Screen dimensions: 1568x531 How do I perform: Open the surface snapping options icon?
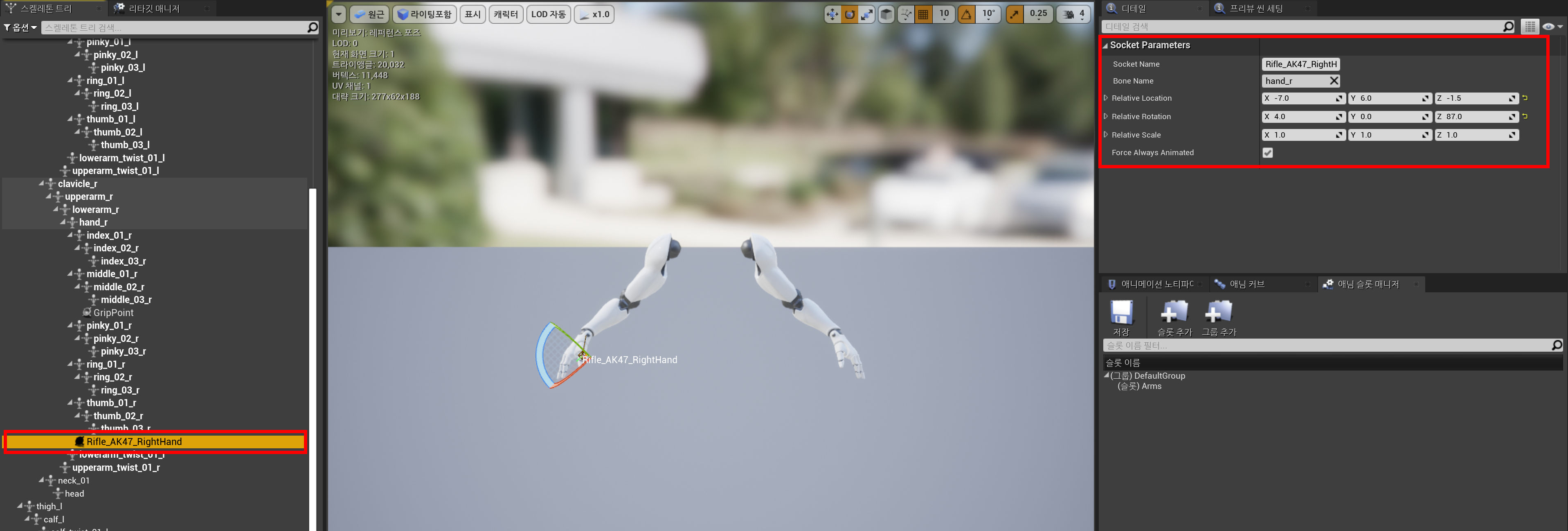[x=907, y=14]
